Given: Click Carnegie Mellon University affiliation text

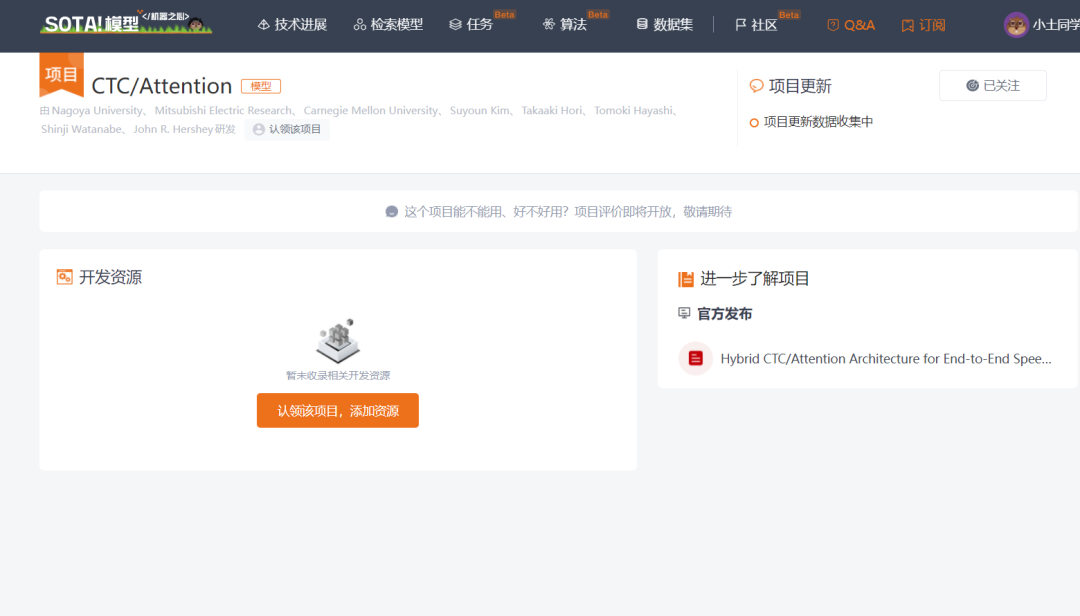Looking at the screenshot, I should click(371, 110).
